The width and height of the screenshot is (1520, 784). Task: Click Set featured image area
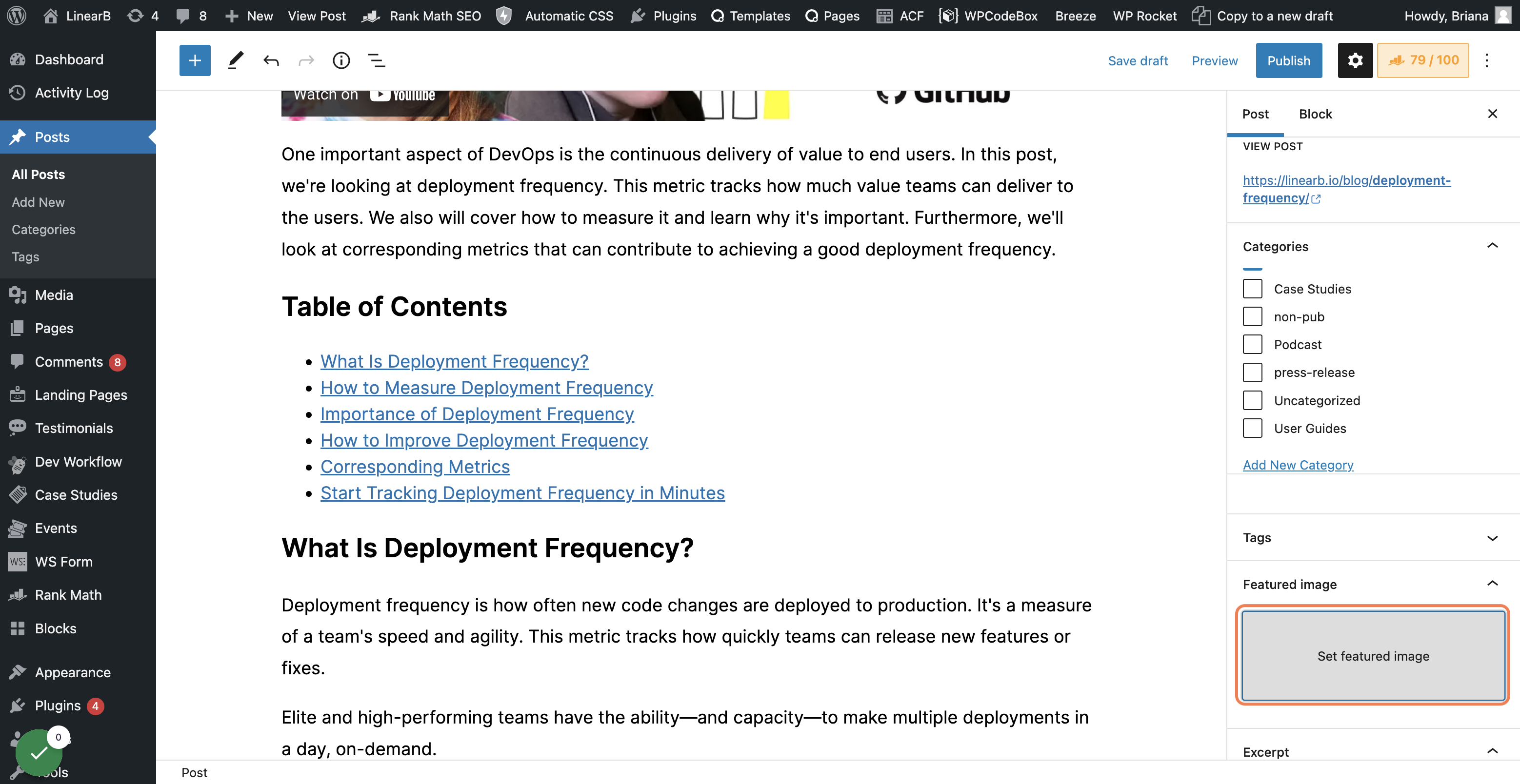tap(1373, 656)
